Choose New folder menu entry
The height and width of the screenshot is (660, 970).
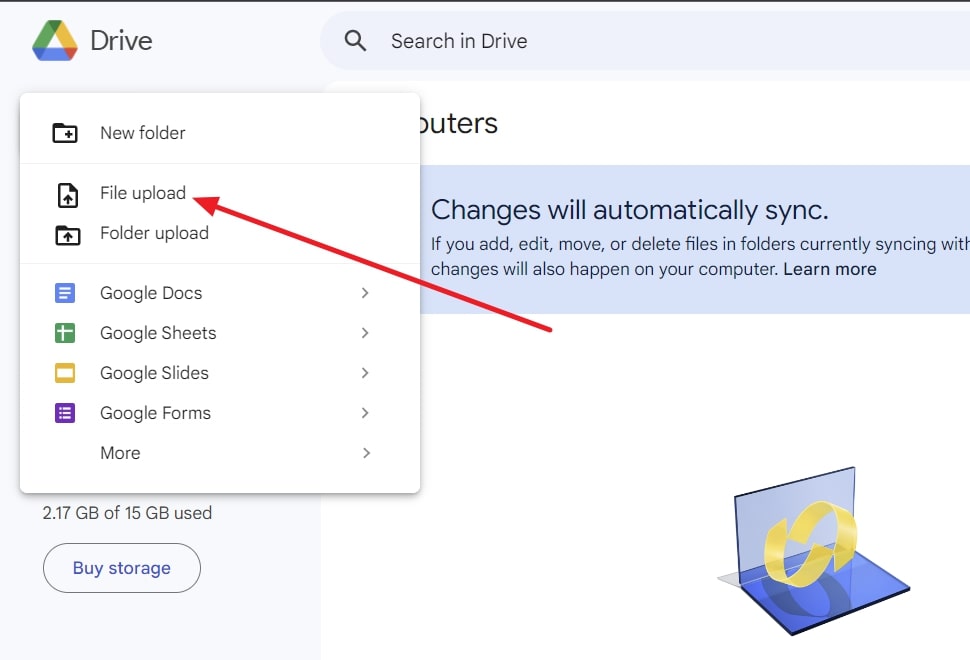click(143, 133)
